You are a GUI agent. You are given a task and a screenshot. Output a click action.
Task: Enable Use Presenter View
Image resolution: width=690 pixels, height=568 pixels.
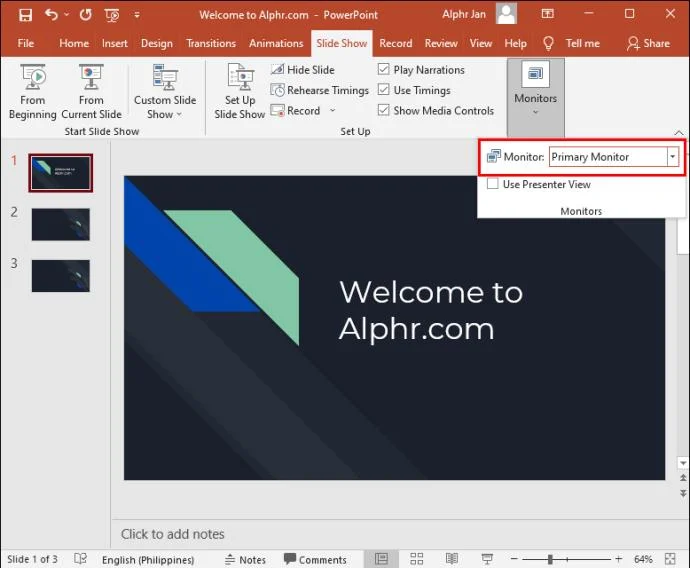point(493,183)
